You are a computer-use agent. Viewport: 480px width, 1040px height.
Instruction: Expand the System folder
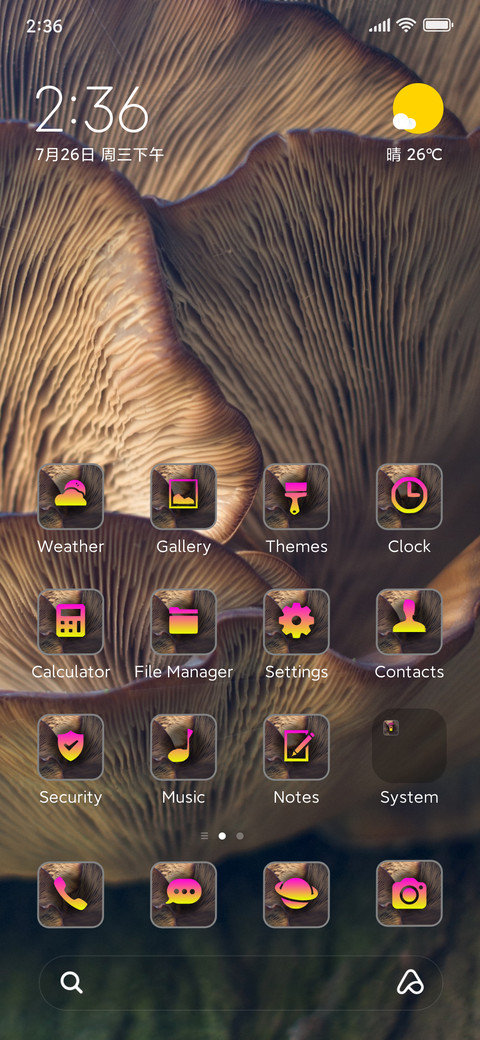coord(409,746)
